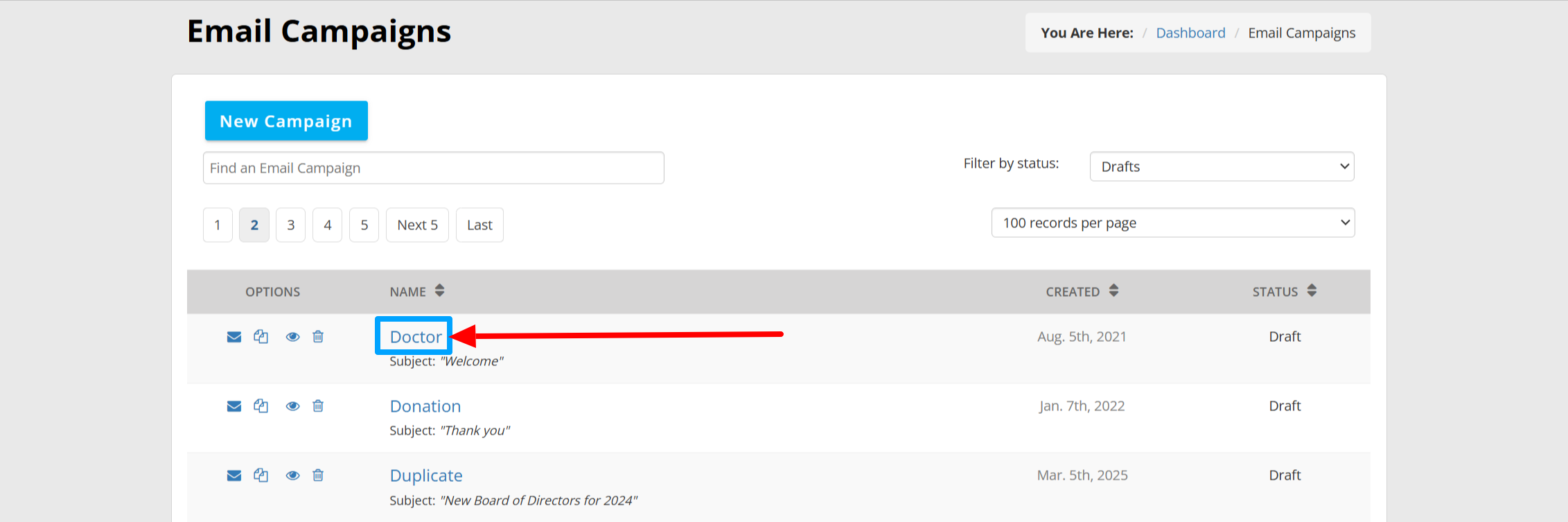This screenshot has width=1568, height=522.
Task: Click trash icon for Duplicate campaign
Action: click(x=318, y=475)
